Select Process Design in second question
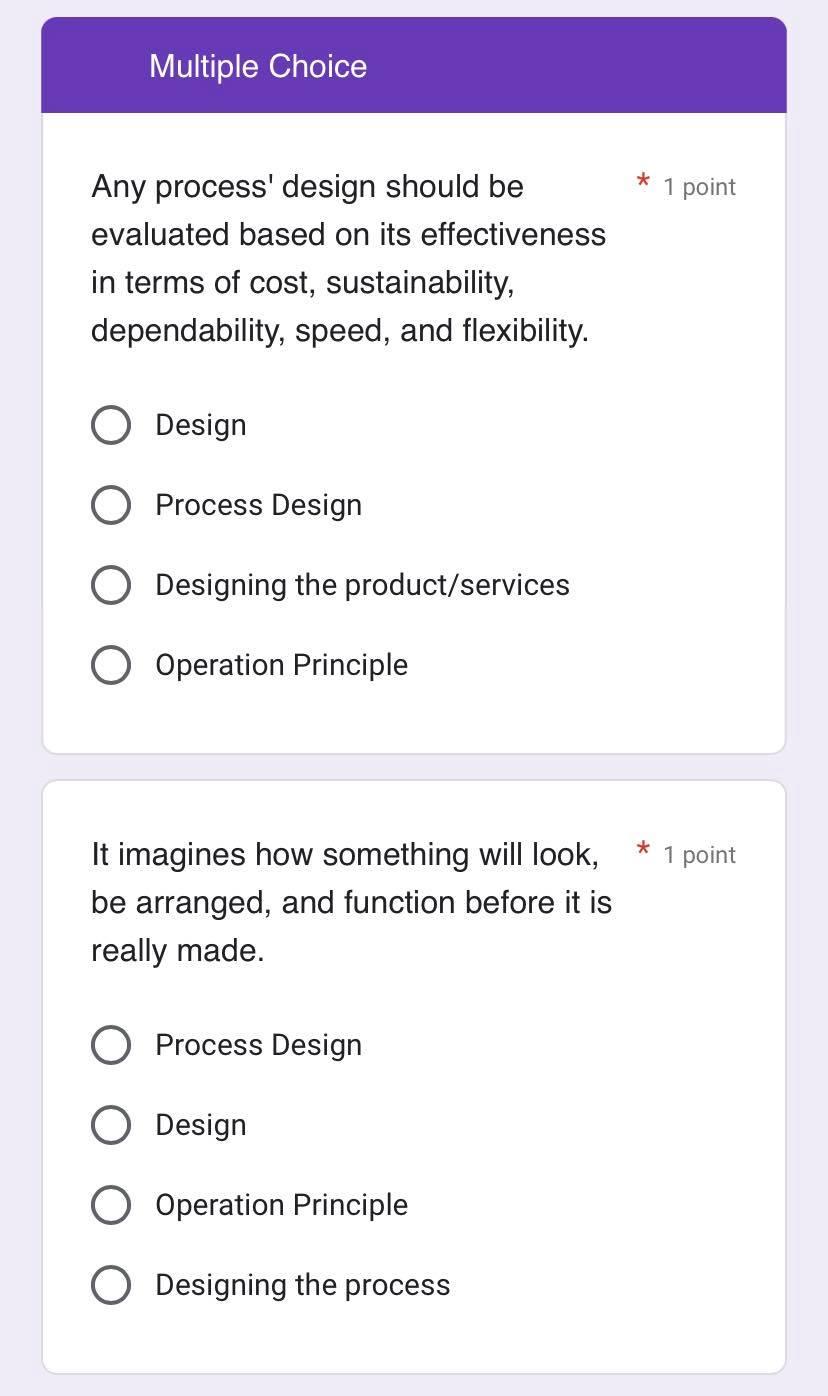This screenshot has width=828, height=1396. click(x=110, y=1044)
